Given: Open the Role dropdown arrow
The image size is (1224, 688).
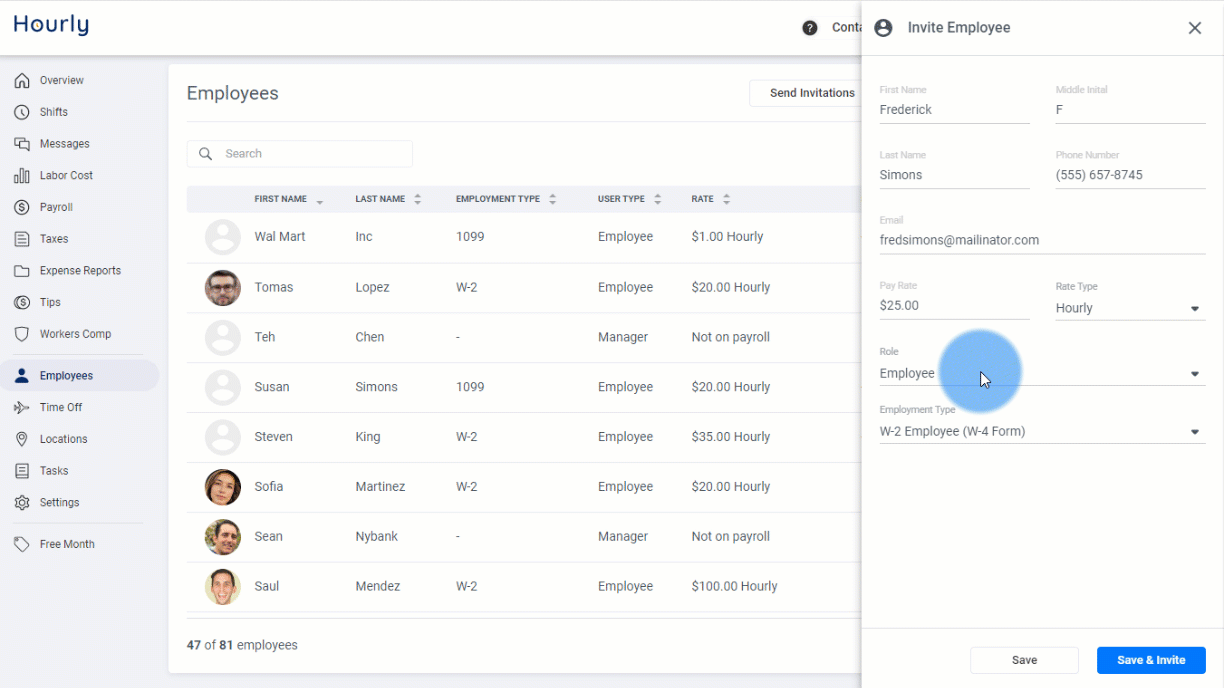Looking at the screenshot, I should pyautogui.click(x=1195, y=374).
